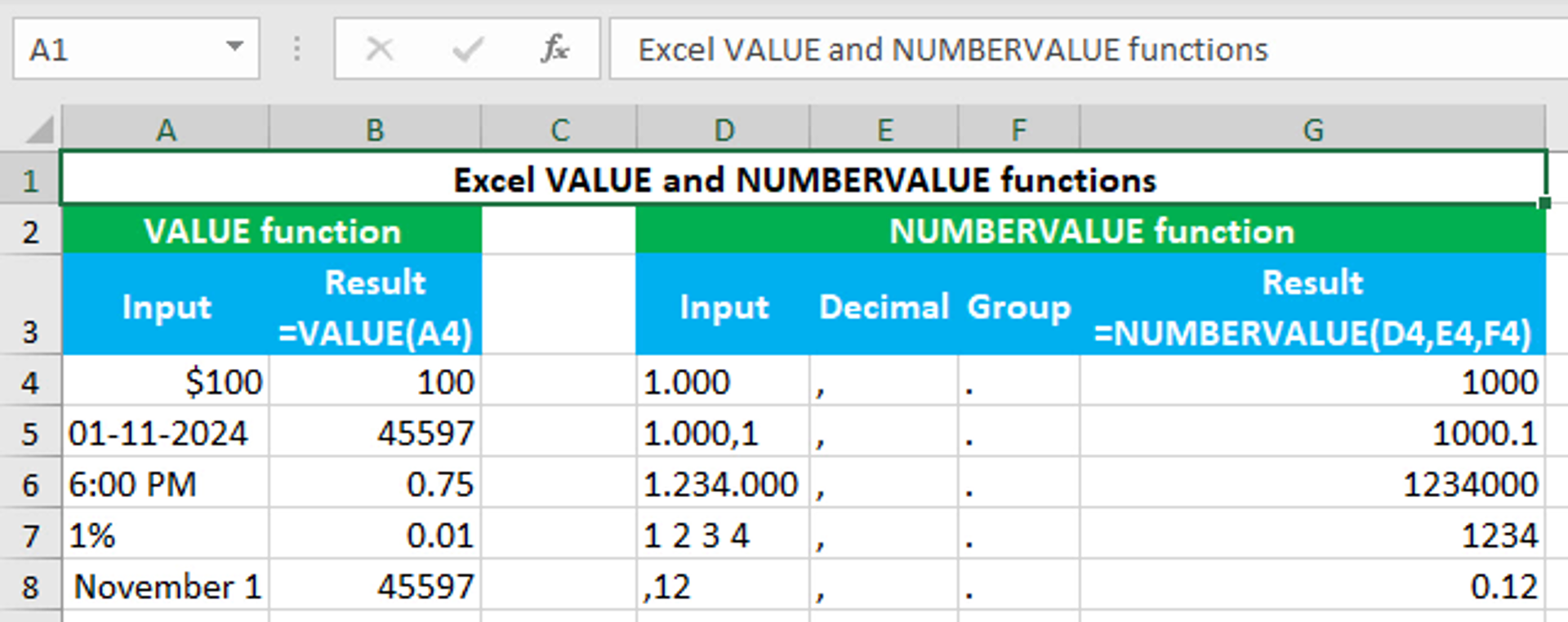
Task: Click the Enter checkmark formula bar icon
Action: [x=468, y=50]
